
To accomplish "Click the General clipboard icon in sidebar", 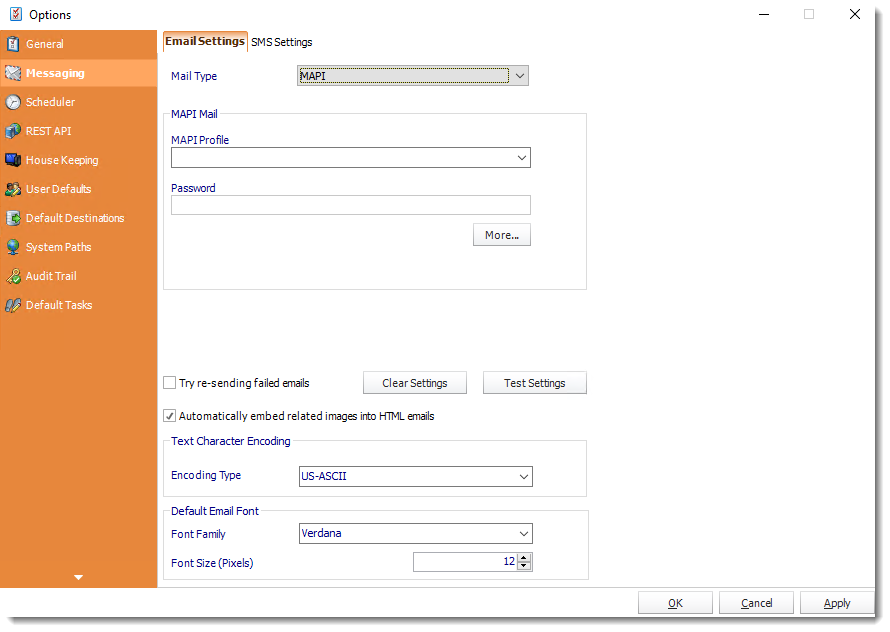I will [x=13, y=44].
